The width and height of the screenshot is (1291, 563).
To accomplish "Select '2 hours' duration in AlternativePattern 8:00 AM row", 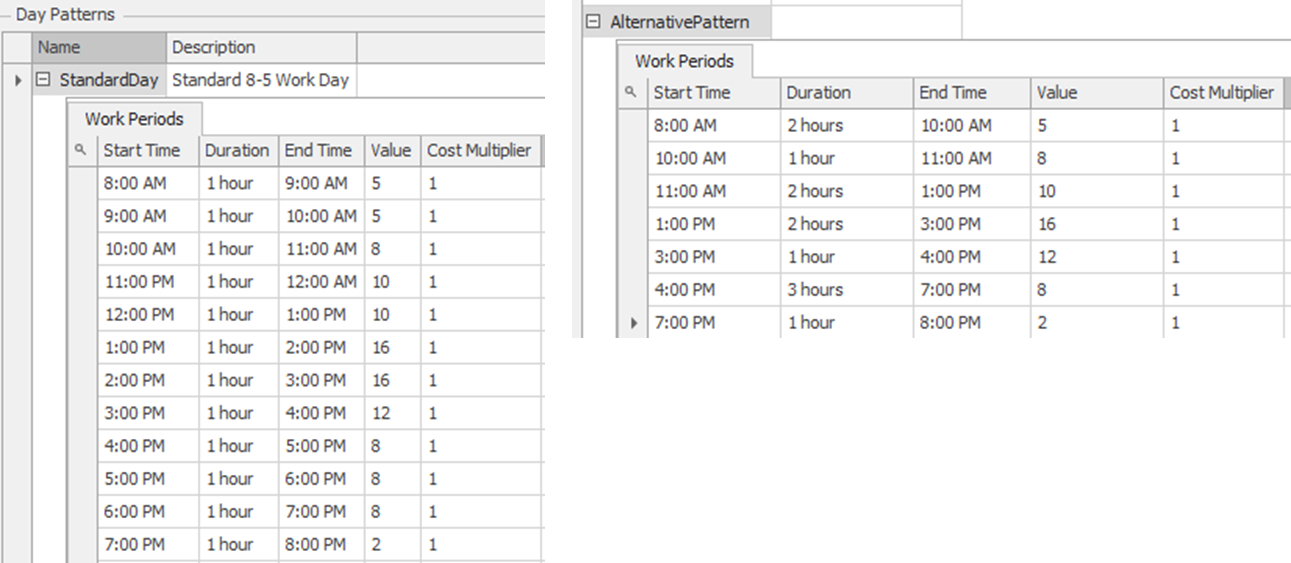I will [x=846, y=125].
